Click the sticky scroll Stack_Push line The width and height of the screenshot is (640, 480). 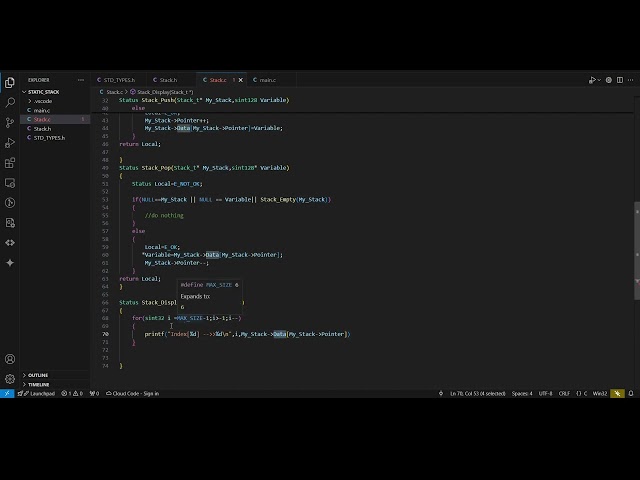(x=204, y=100)
